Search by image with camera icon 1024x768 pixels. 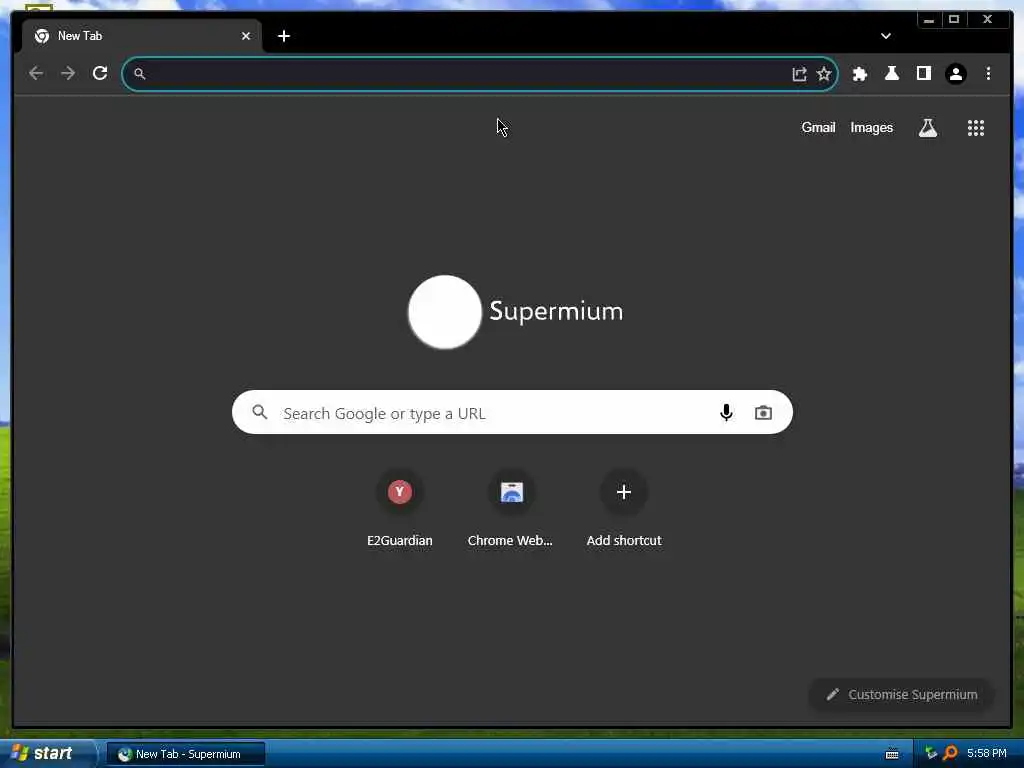coord(763,413)
